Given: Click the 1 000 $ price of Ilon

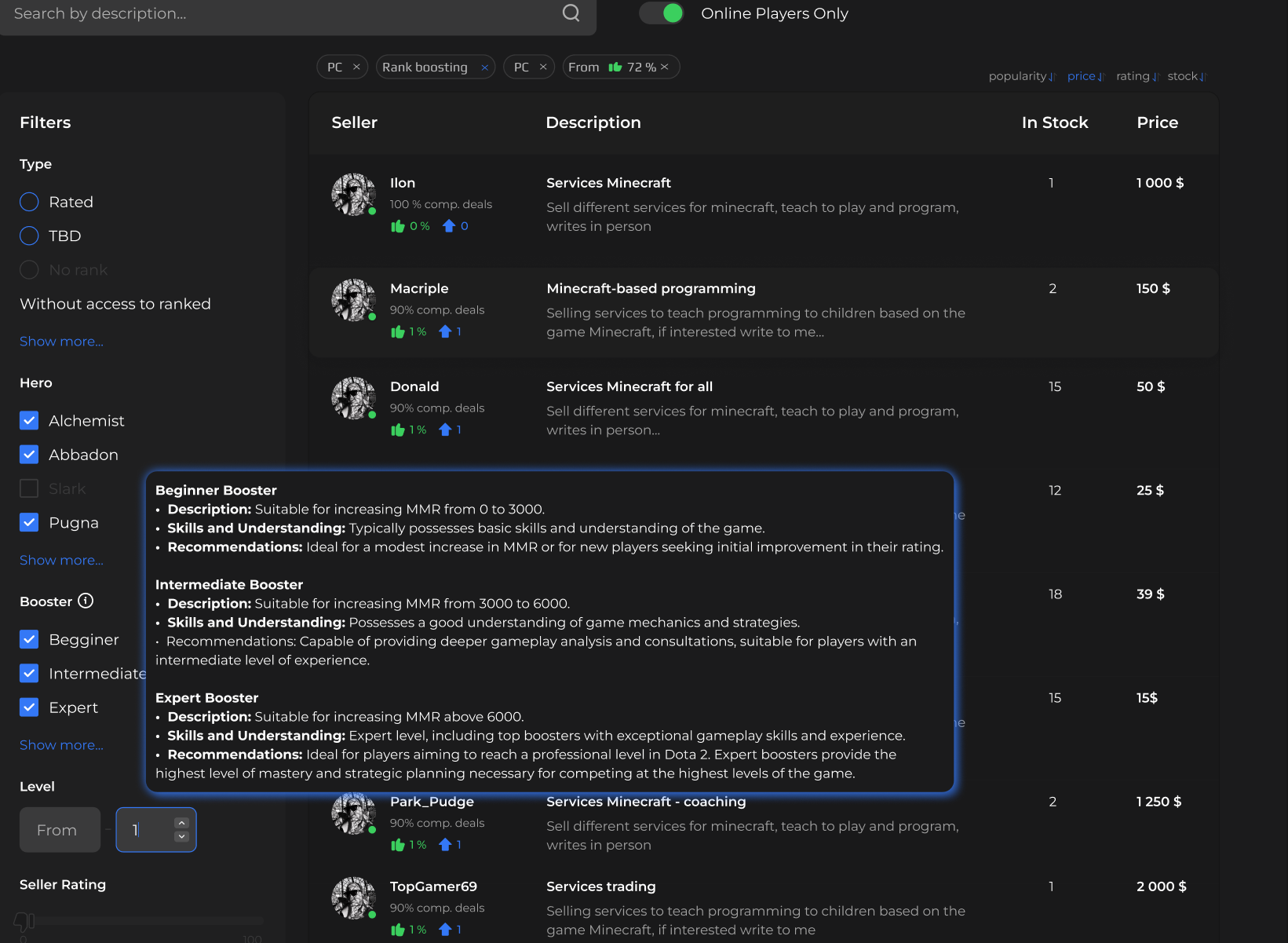Looking at the screenshot, I should pos(1160,183).
